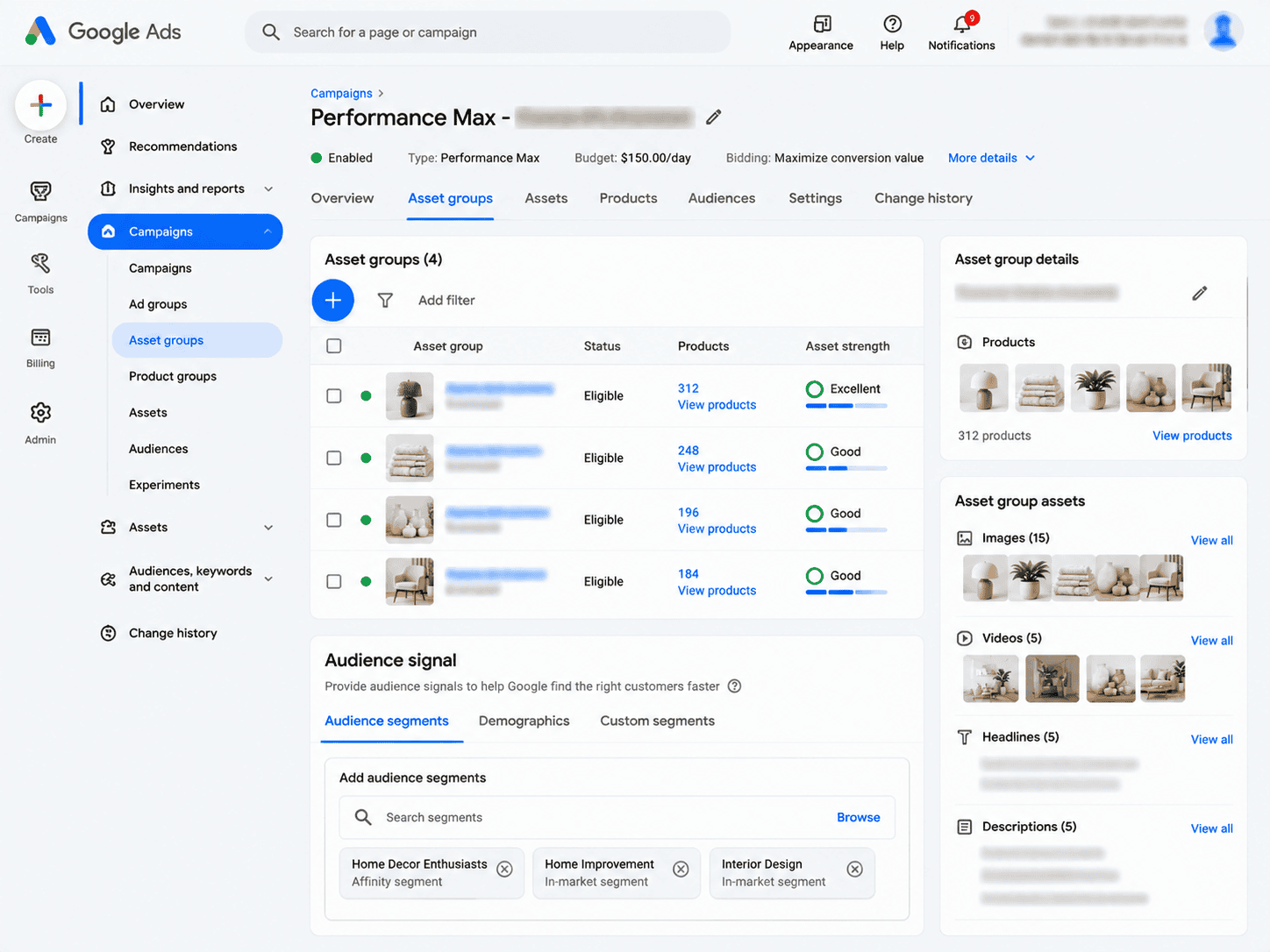Open the Help question mark icon
Screen dimensions: 1270x952
click(892, 24)
